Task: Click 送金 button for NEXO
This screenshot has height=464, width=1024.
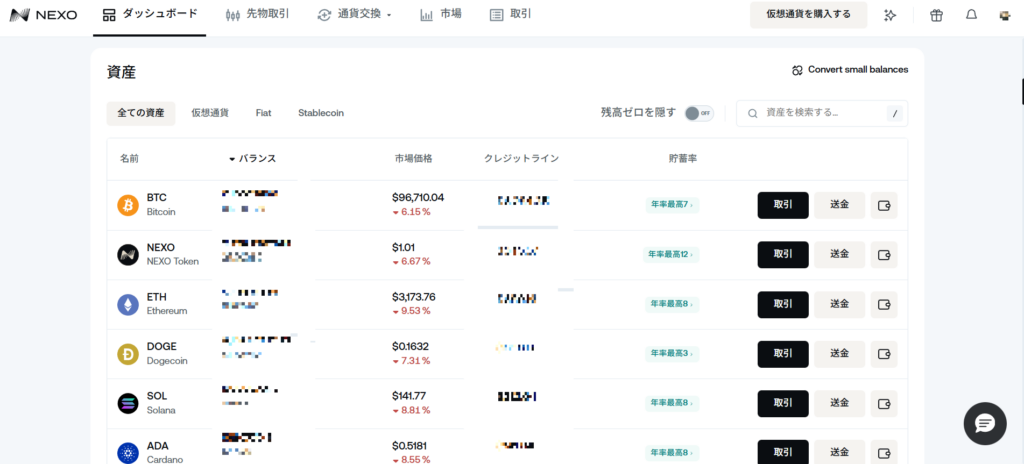Action: pos(839,255)
